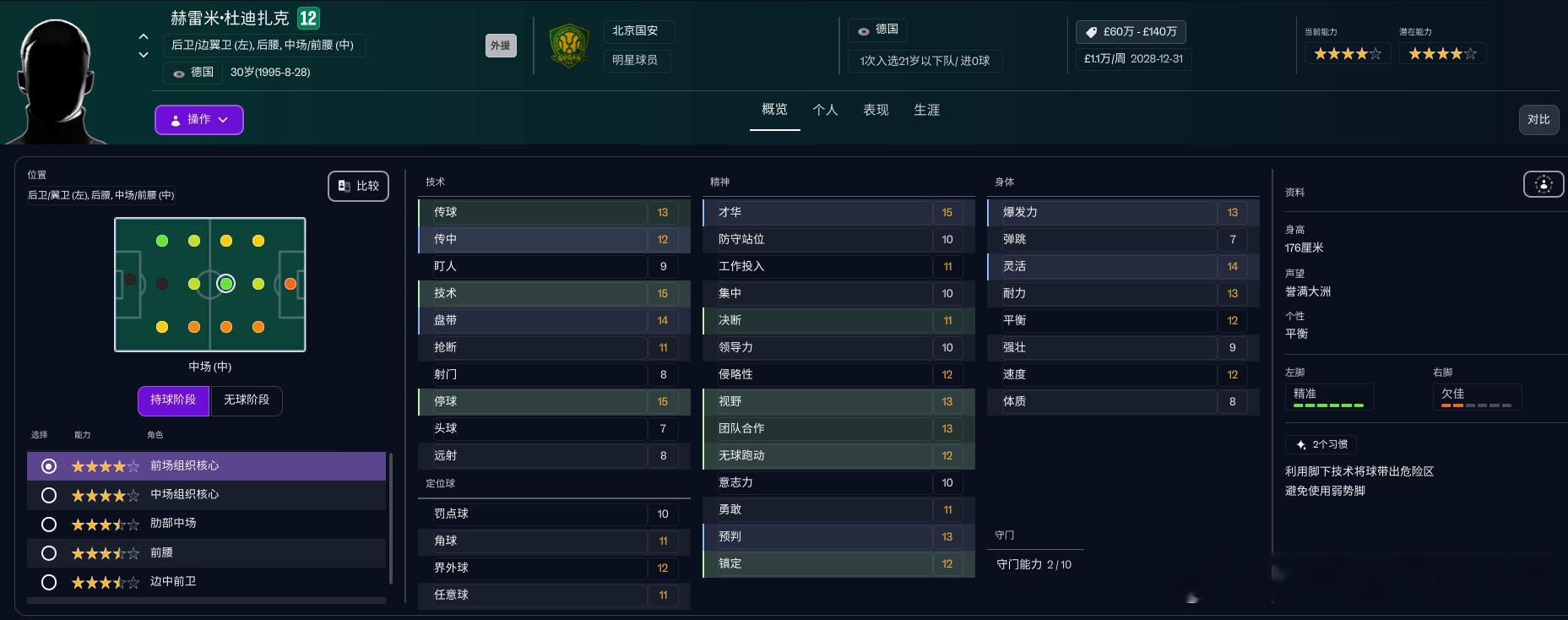Select the highlighted central midfield position dot on the pitch
This screenshot has height=620, width=1568.
point(225,284)
